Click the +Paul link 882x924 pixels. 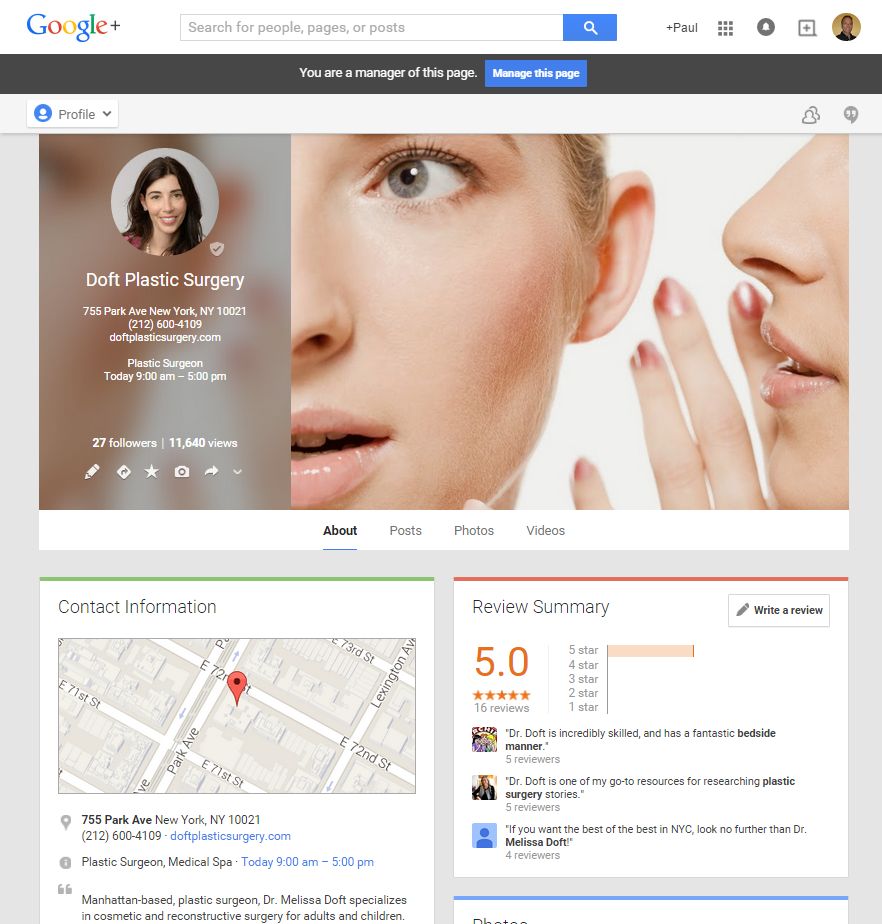(682, 28)
